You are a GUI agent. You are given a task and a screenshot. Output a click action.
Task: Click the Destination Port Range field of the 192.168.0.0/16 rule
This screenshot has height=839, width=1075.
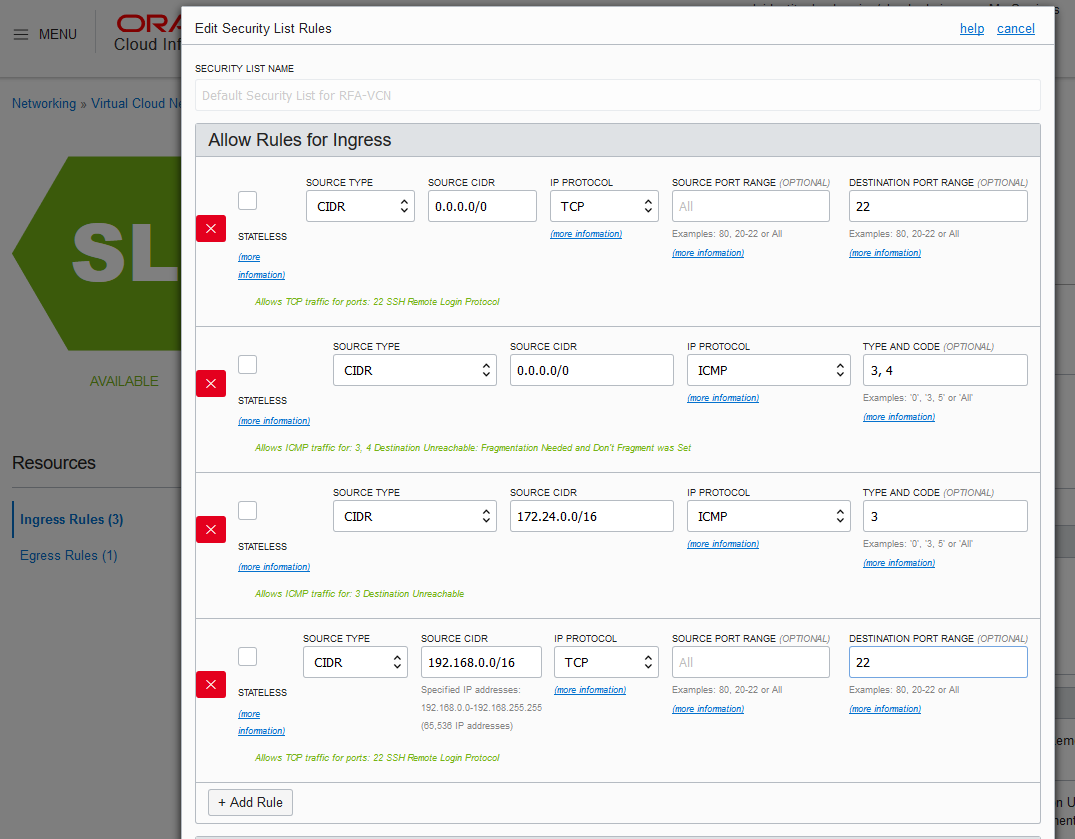coord(938,662)
